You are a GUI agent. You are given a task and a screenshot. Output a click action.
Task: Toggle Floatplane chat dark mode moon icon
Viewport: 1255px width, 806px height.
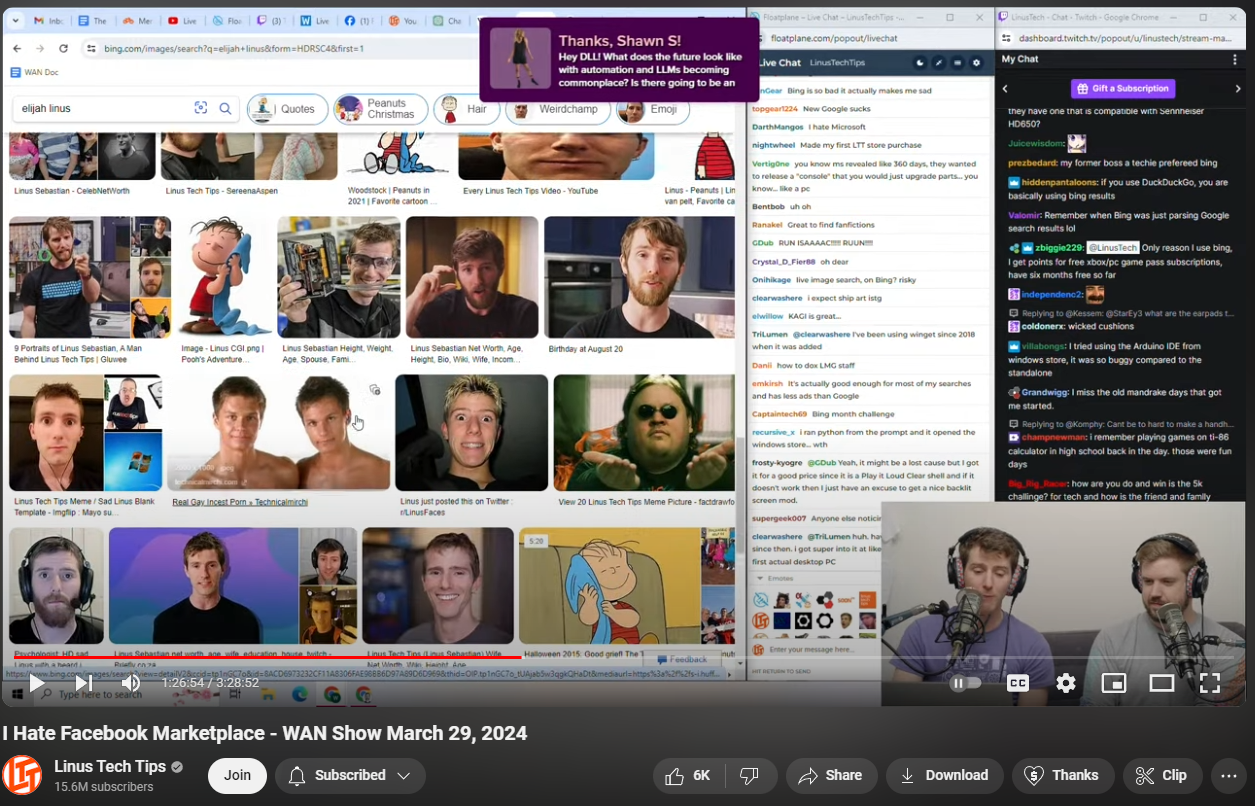[921, 62]
